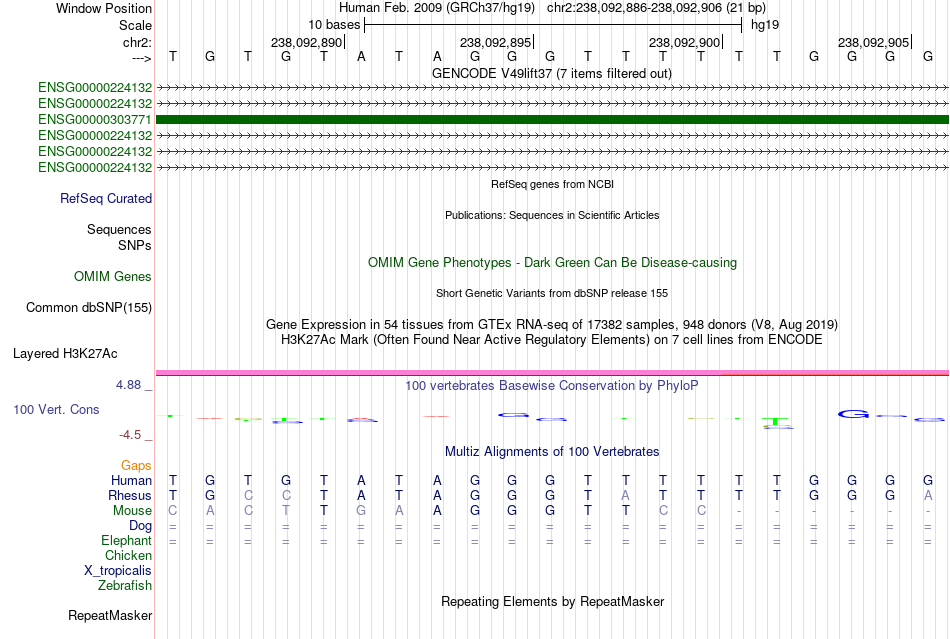Image resolution: width=950 pixels, height=639 pixels.
Task: Click the 10 bases scale label
Action: tap(334, 25)
